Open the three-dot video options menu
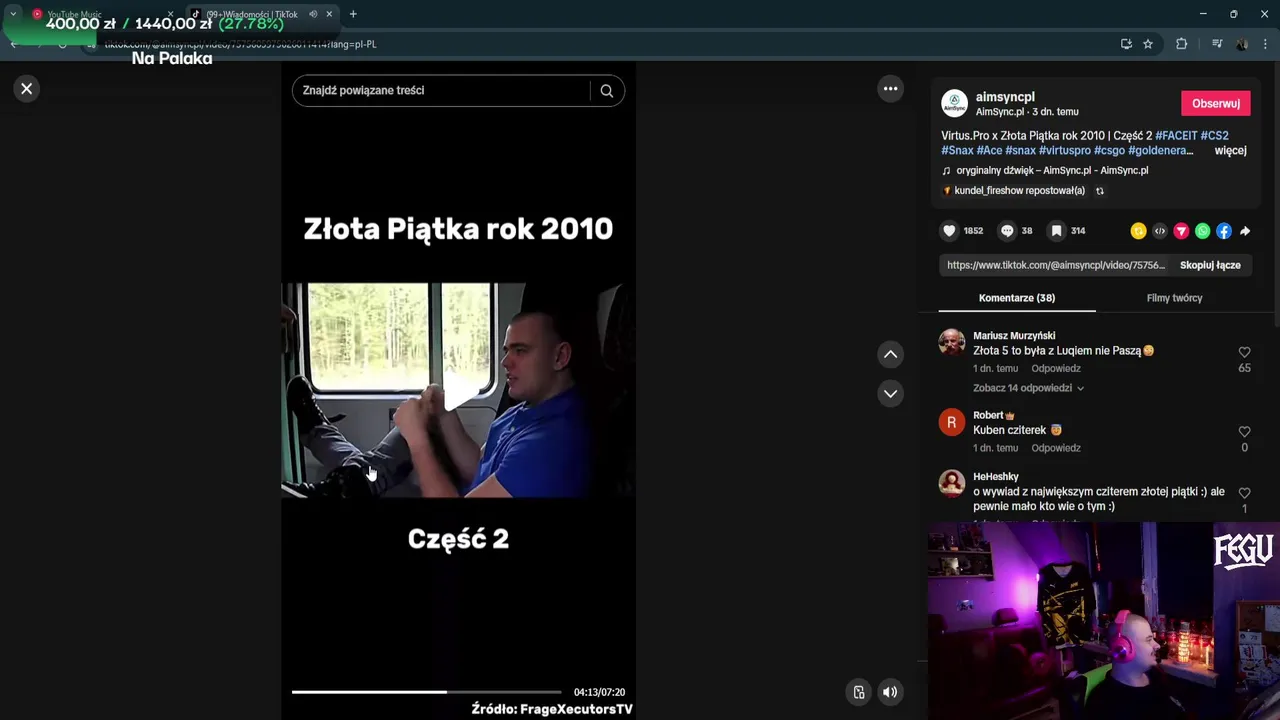Screen dimensions: 1280x720 click(x=890, y=89)
